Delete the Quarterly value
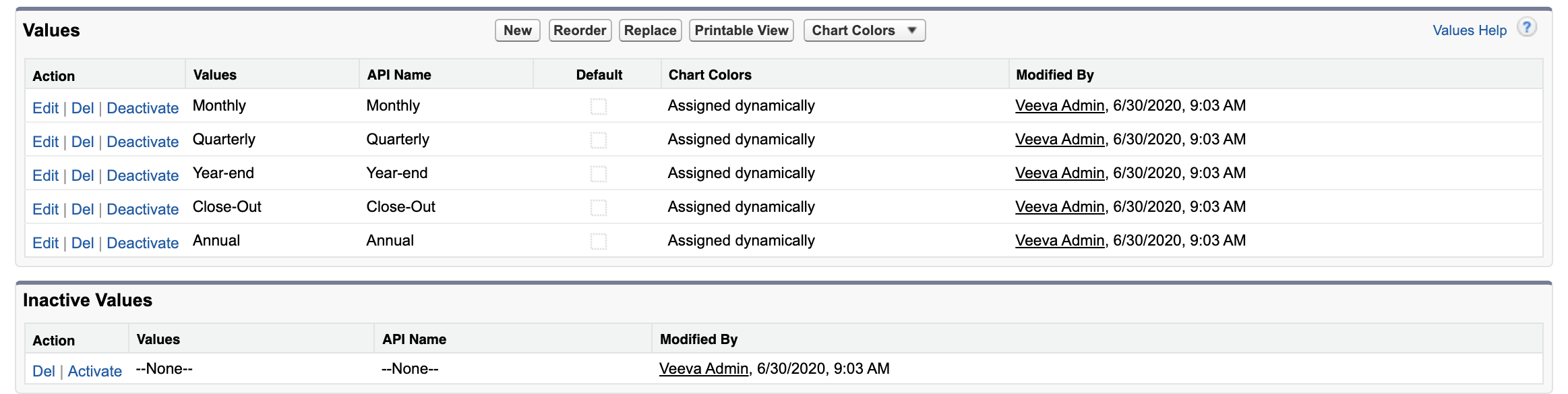 [82, 142]
